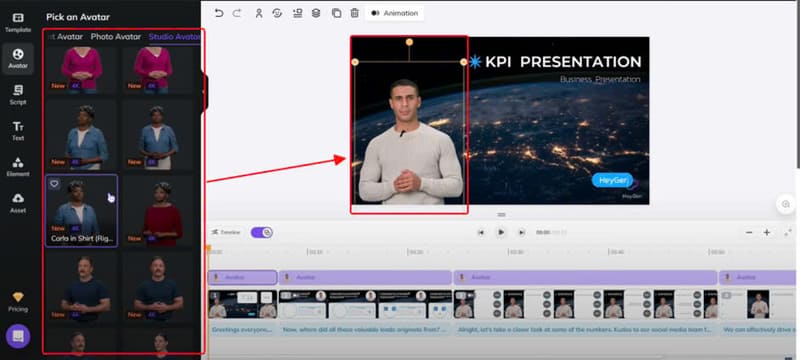Select Carla in Shirt avatar thumbnail
Viewport: 800px width, 360px height.
pyautogui.click(x=82, y=211)
